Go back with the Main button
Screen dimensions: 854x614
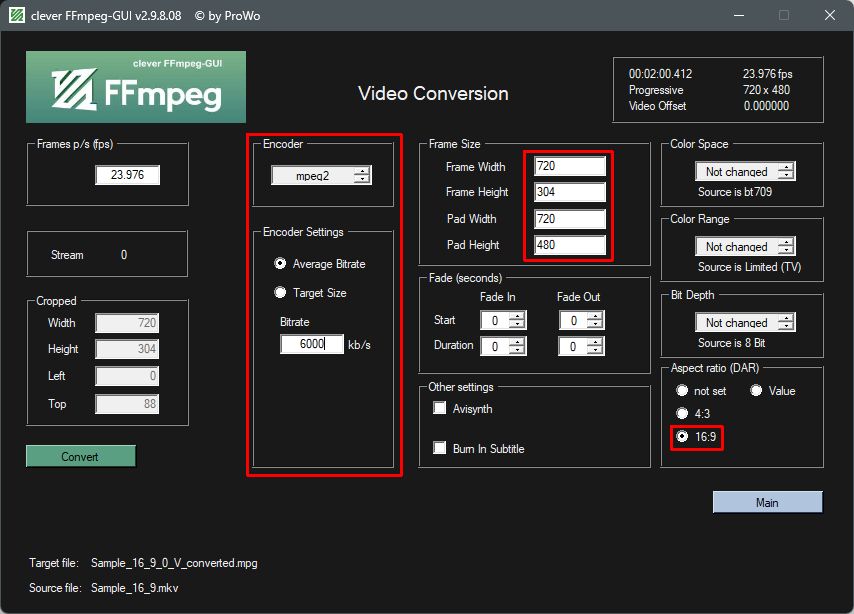coord(767,502)
